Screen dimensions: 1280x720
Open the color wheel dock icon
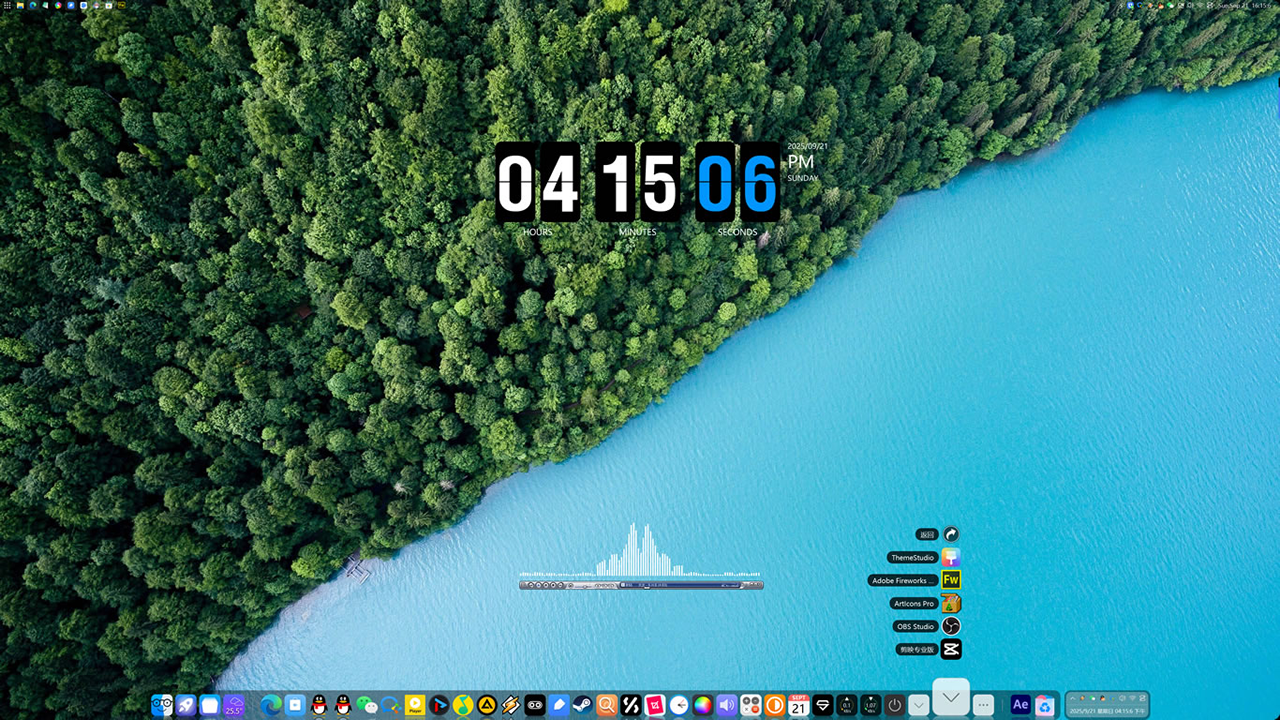703,705
